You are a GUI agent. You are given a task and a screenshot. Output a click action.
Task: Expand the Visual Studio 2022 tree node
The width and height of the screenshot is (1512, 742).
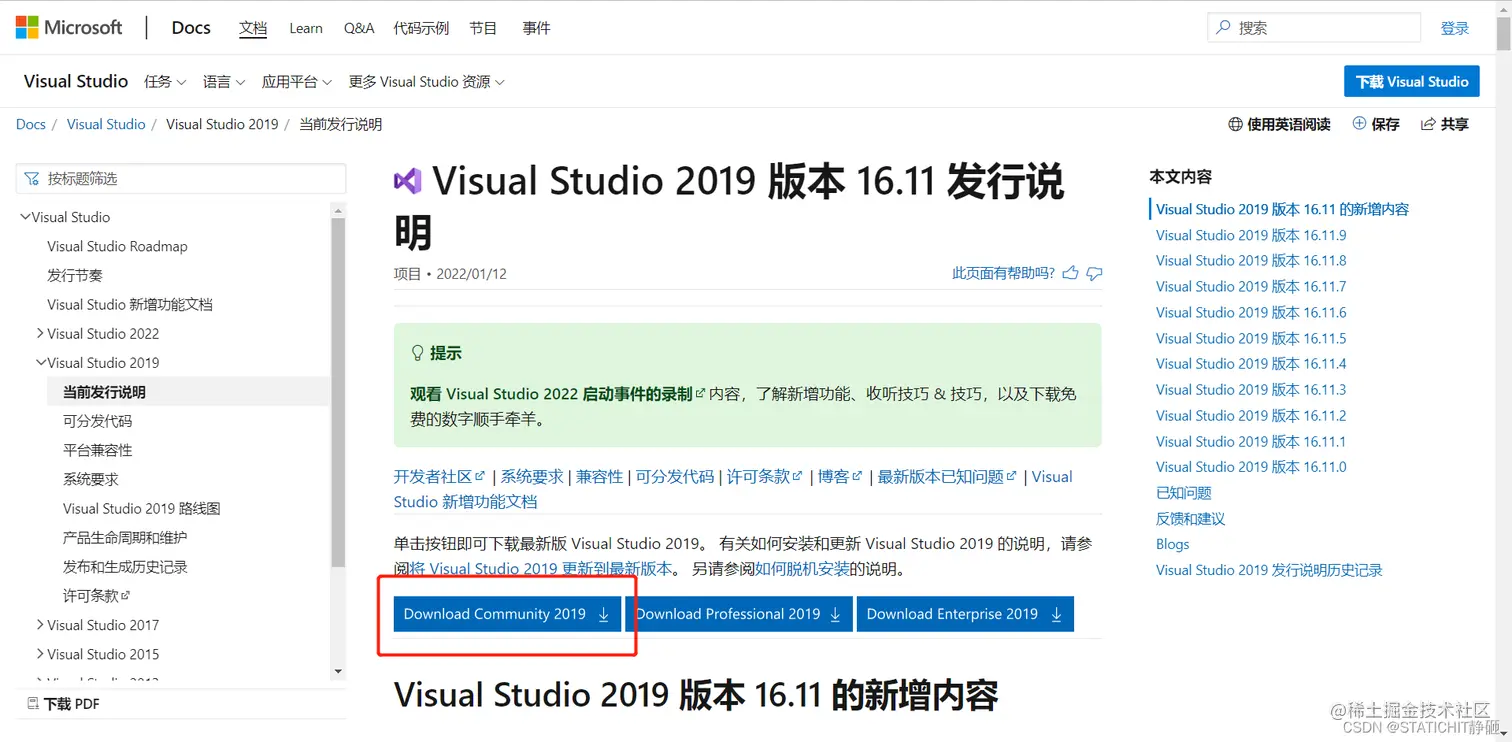tap(40, 333)
